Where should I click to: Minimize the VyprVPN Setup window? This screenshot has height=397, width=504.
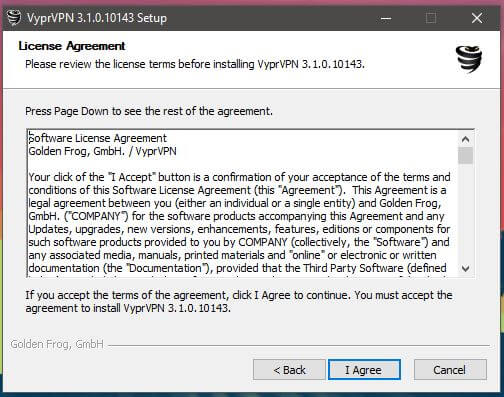[386, 18]
